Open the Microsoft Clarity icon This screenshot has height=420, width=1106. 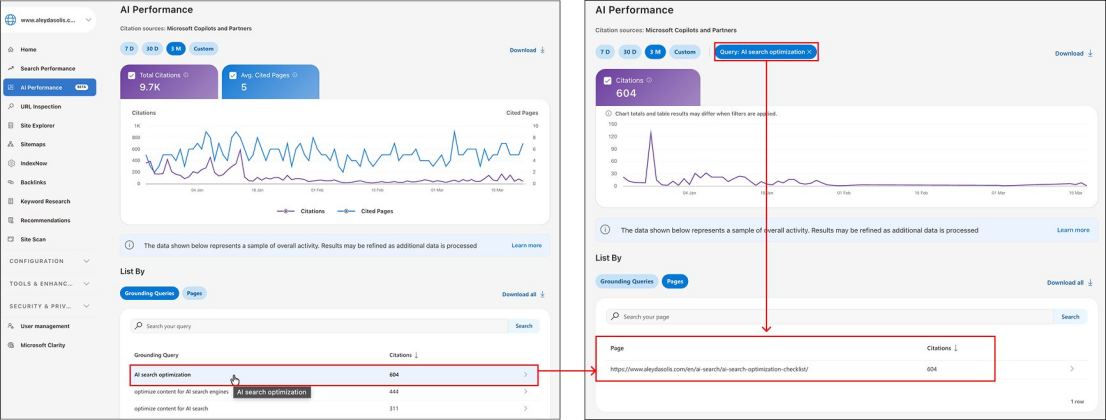(x=11, y=345)
